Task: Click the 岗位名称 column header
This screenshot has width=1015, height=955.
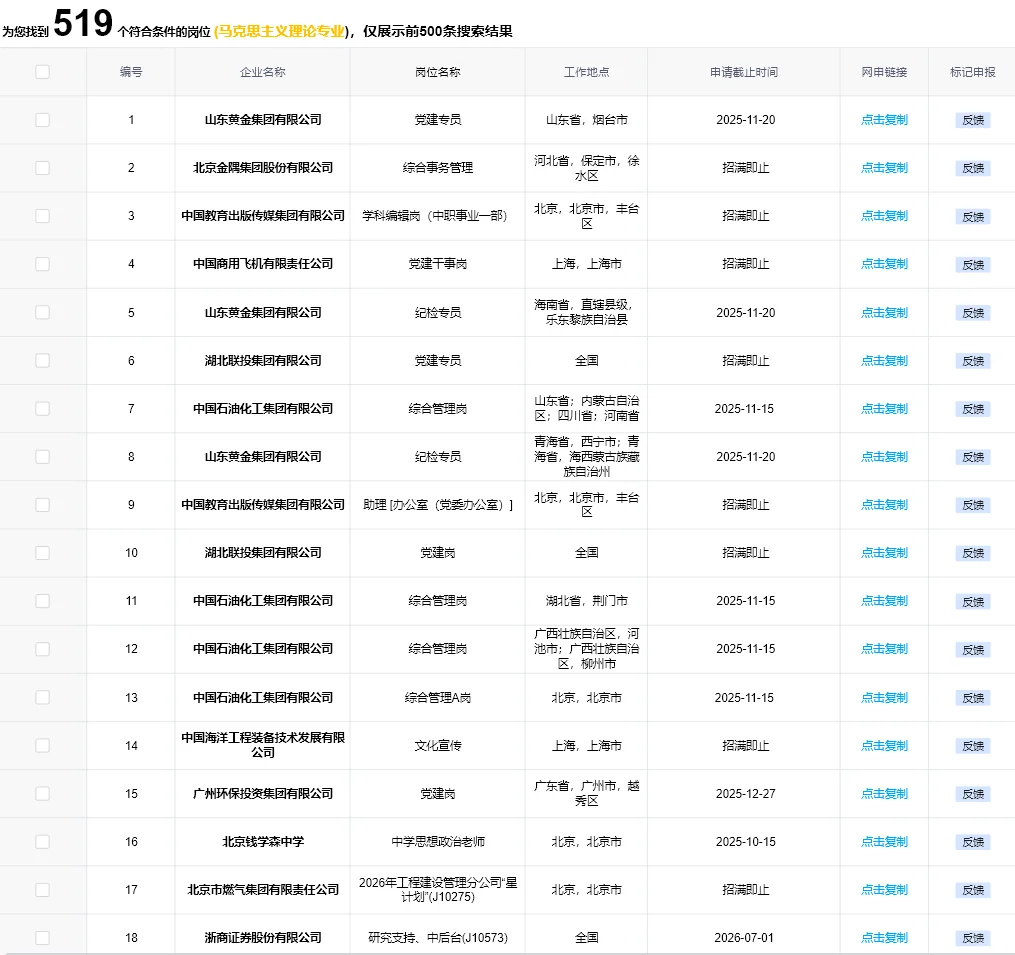Action: (438, 72)
